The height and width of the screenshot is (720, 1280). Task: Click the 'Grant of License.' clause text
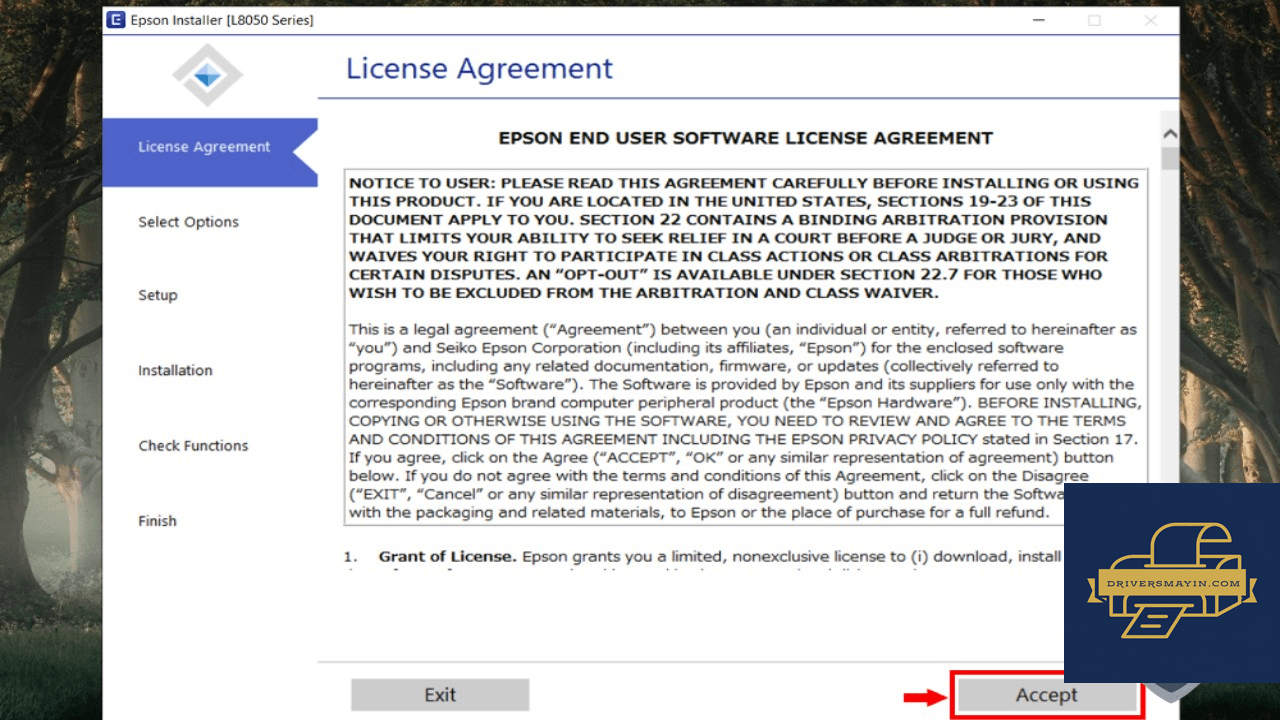coord(447,556)
